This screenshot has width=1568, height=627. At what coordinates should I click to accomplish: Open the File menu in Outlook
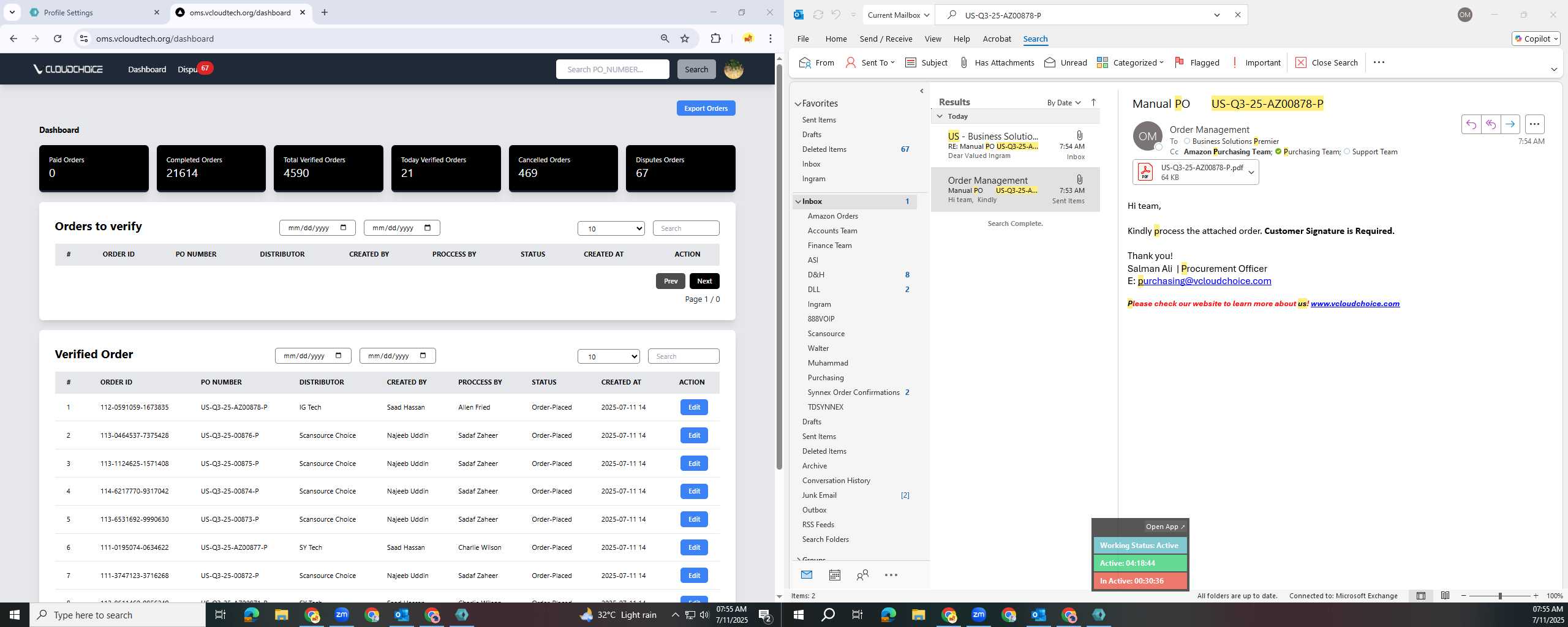point(802,39)
